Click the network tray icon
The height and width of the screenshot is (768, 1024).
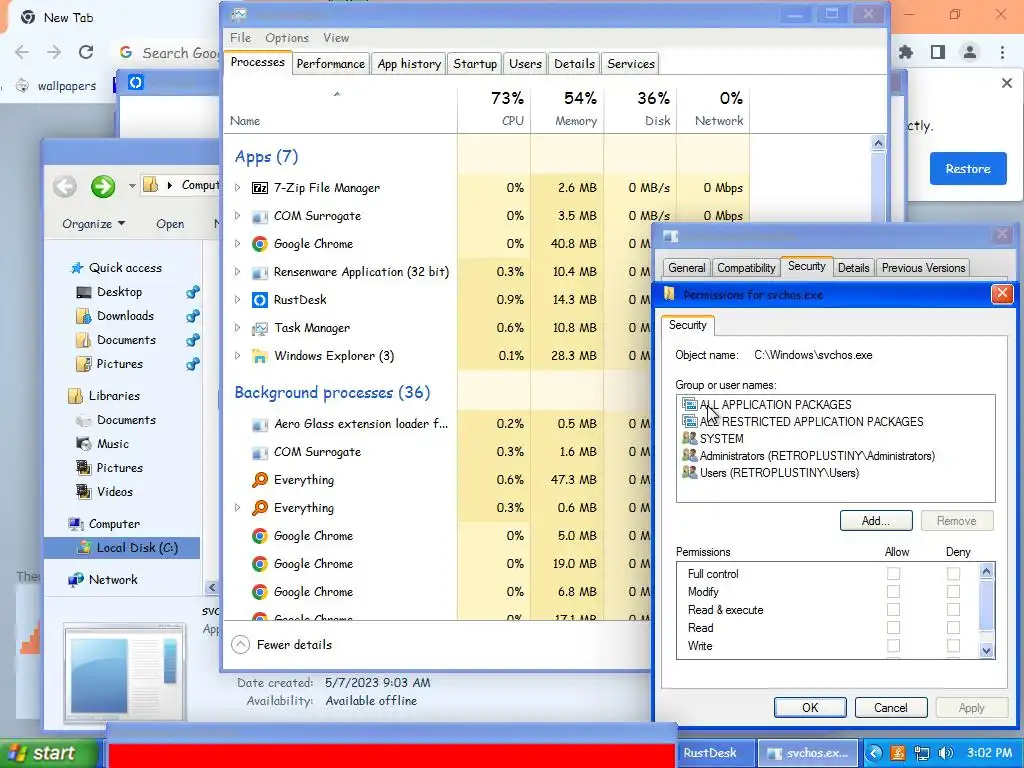[x=921, y=753]
